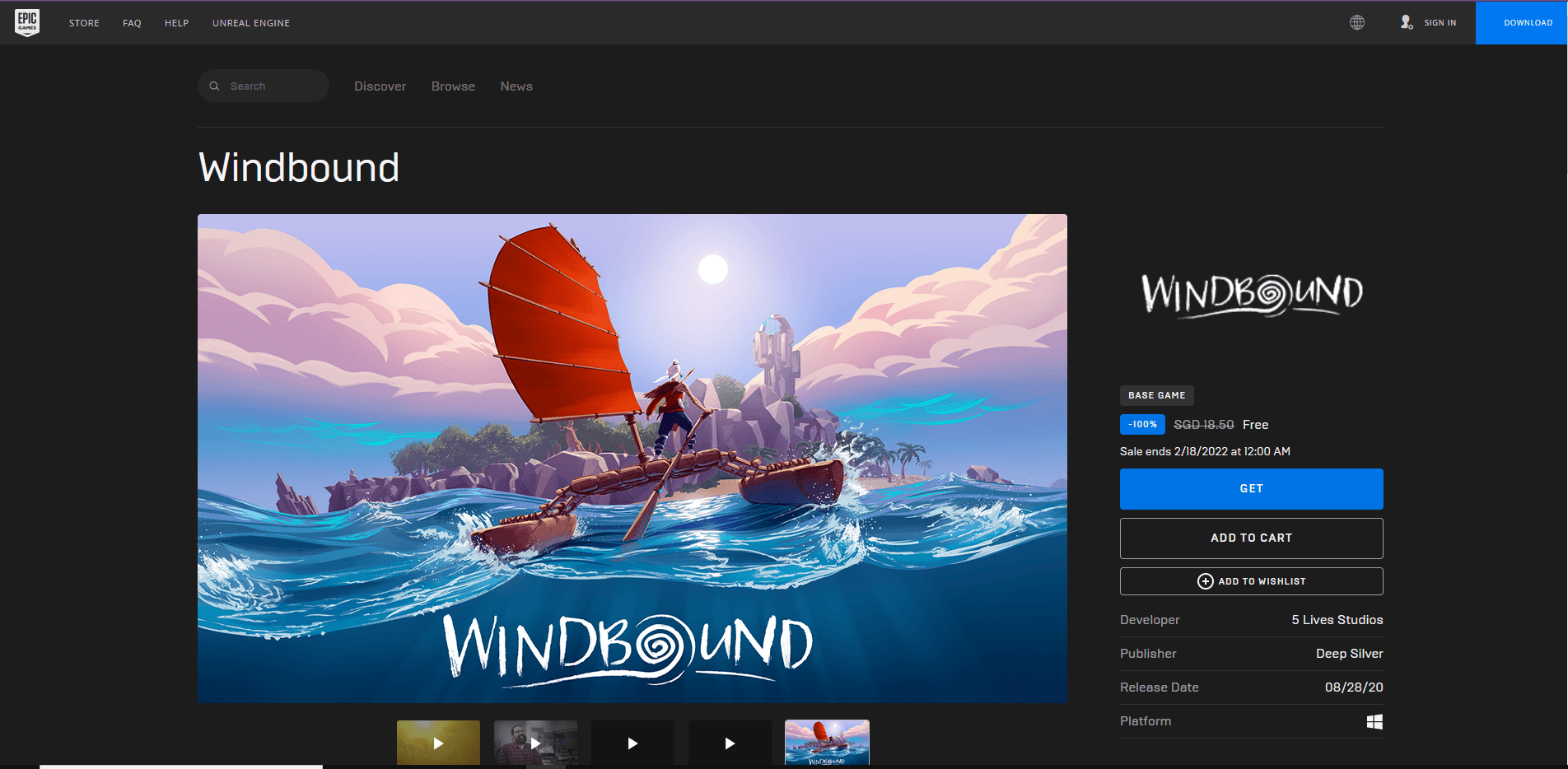Click the Publisher label
Screen dimensions: 1568x769
[1148, 654]
